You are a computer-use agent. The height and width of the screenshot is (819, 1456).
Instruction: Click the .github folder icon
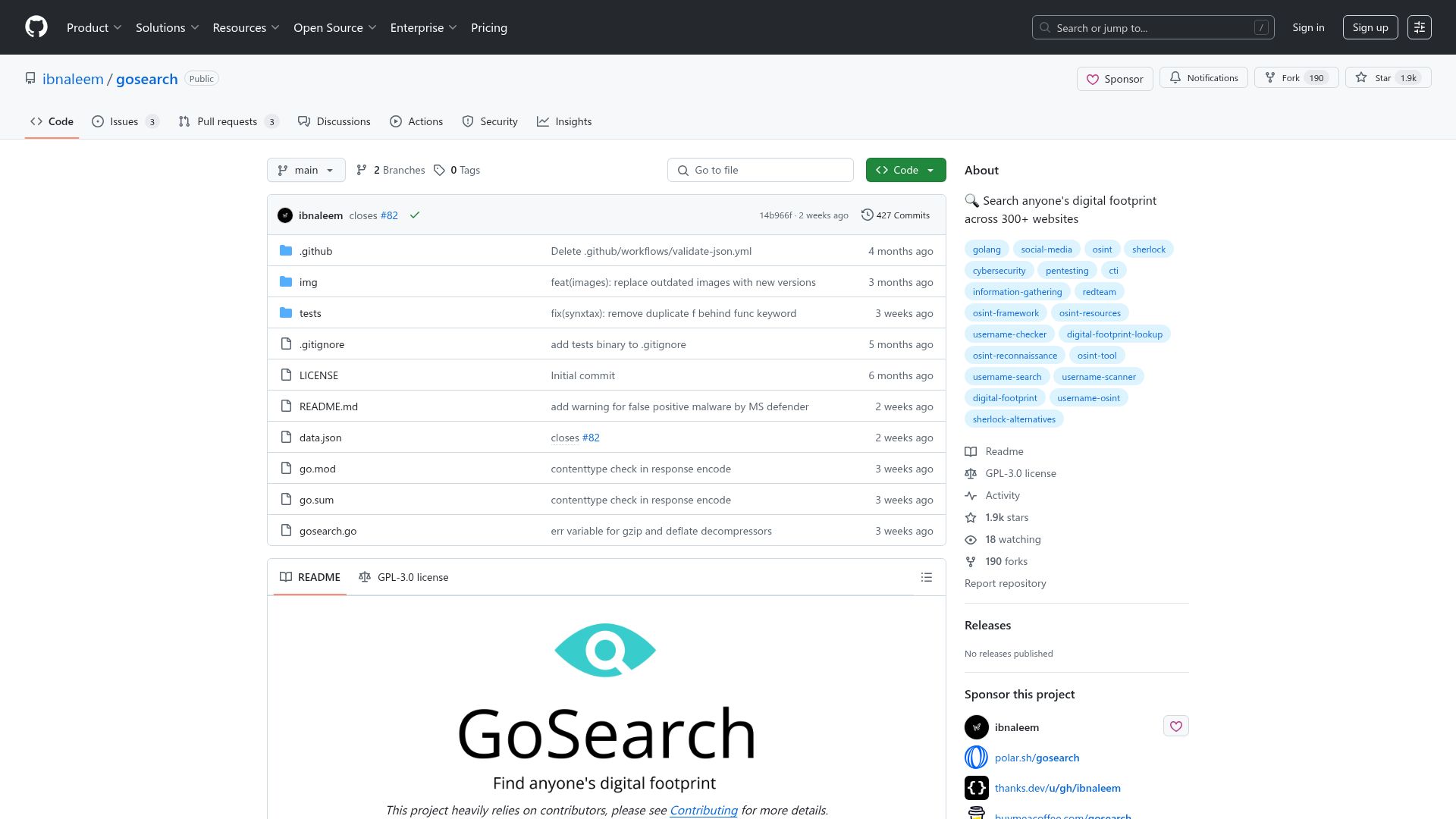point(286,251)
